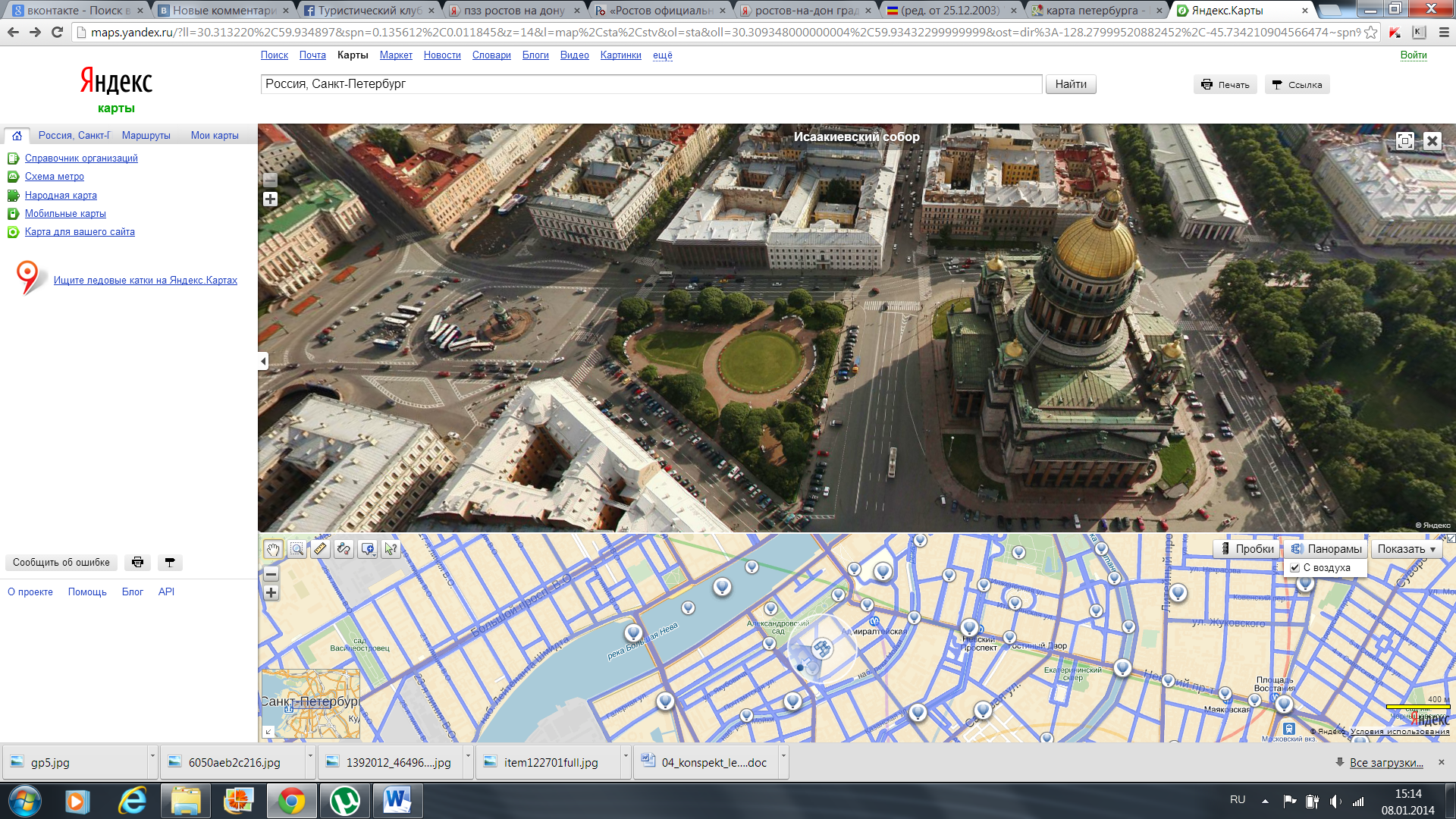
Task: Zoom out the street map with minus
Action: click(271, 574)
